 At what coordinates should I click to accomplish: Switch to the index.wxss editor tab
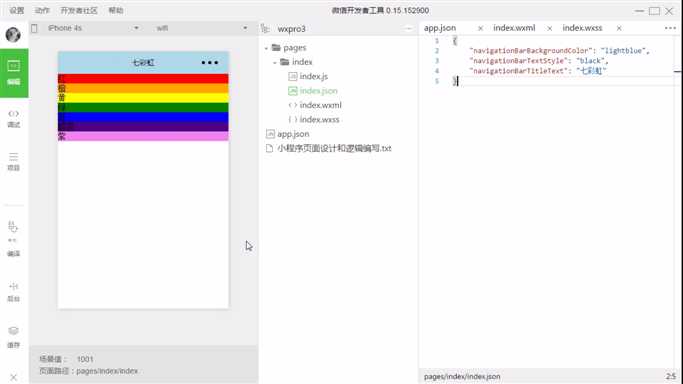pyautogui.click(x=582, y=28)
